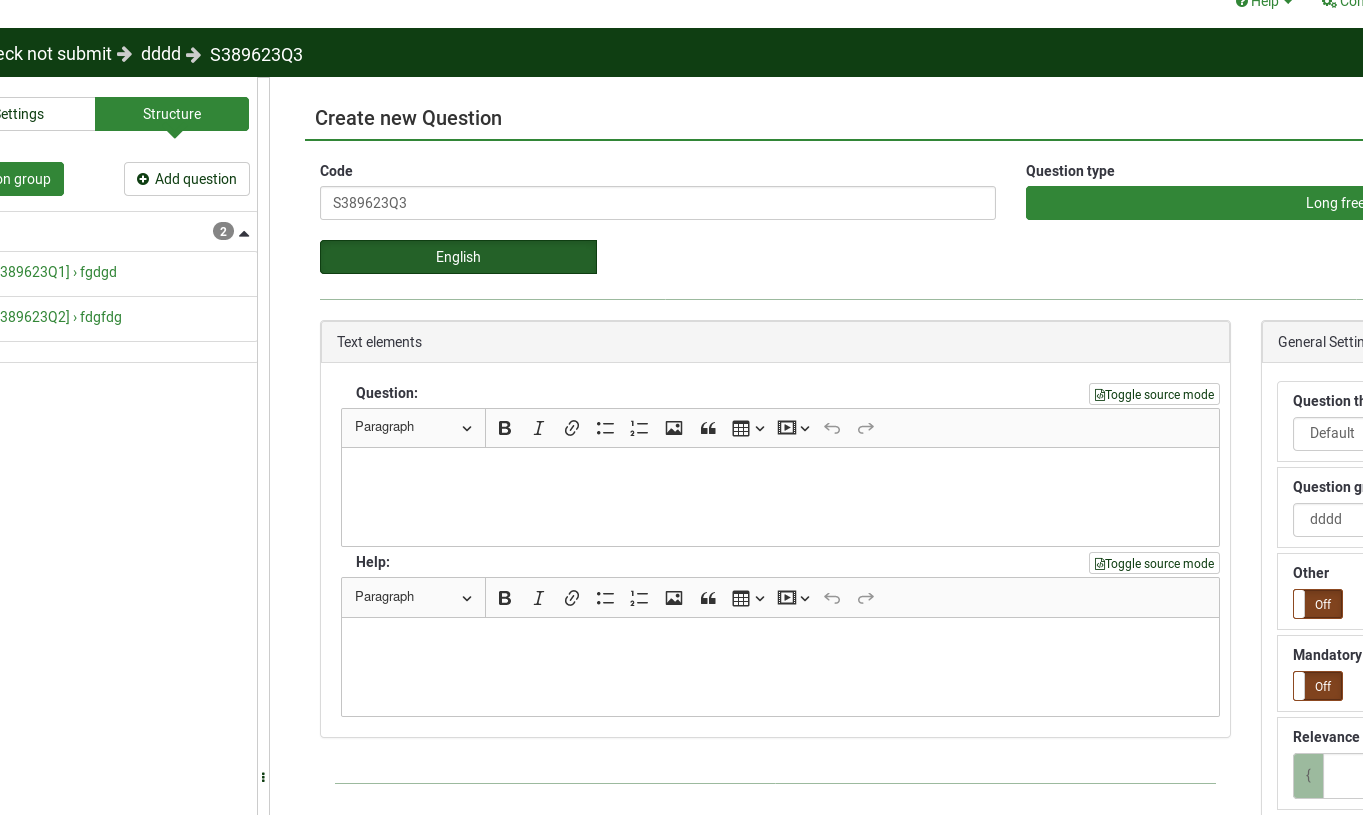This screenshot has height=815, width=1363.
Task: Insert bulleted list in Question editor
Action: click(605, 428)
